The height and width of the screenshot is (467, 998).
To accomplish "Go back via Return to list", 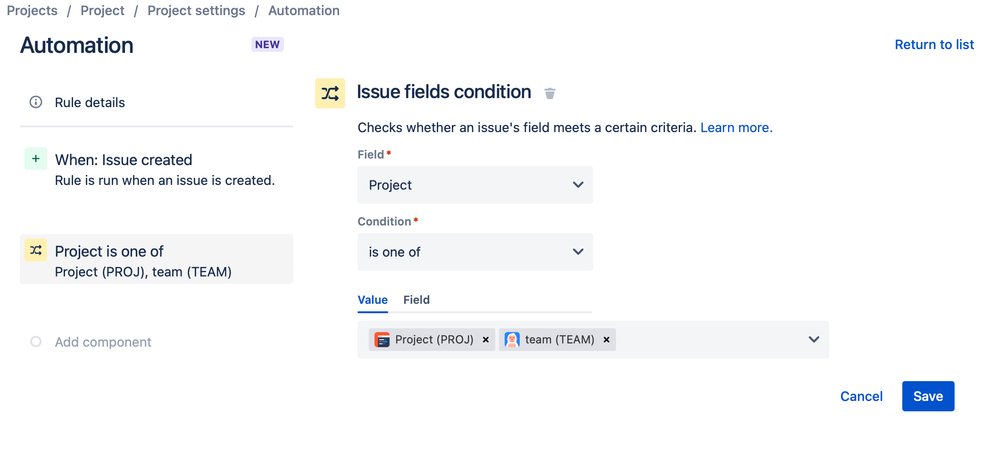I will point(934,45).
